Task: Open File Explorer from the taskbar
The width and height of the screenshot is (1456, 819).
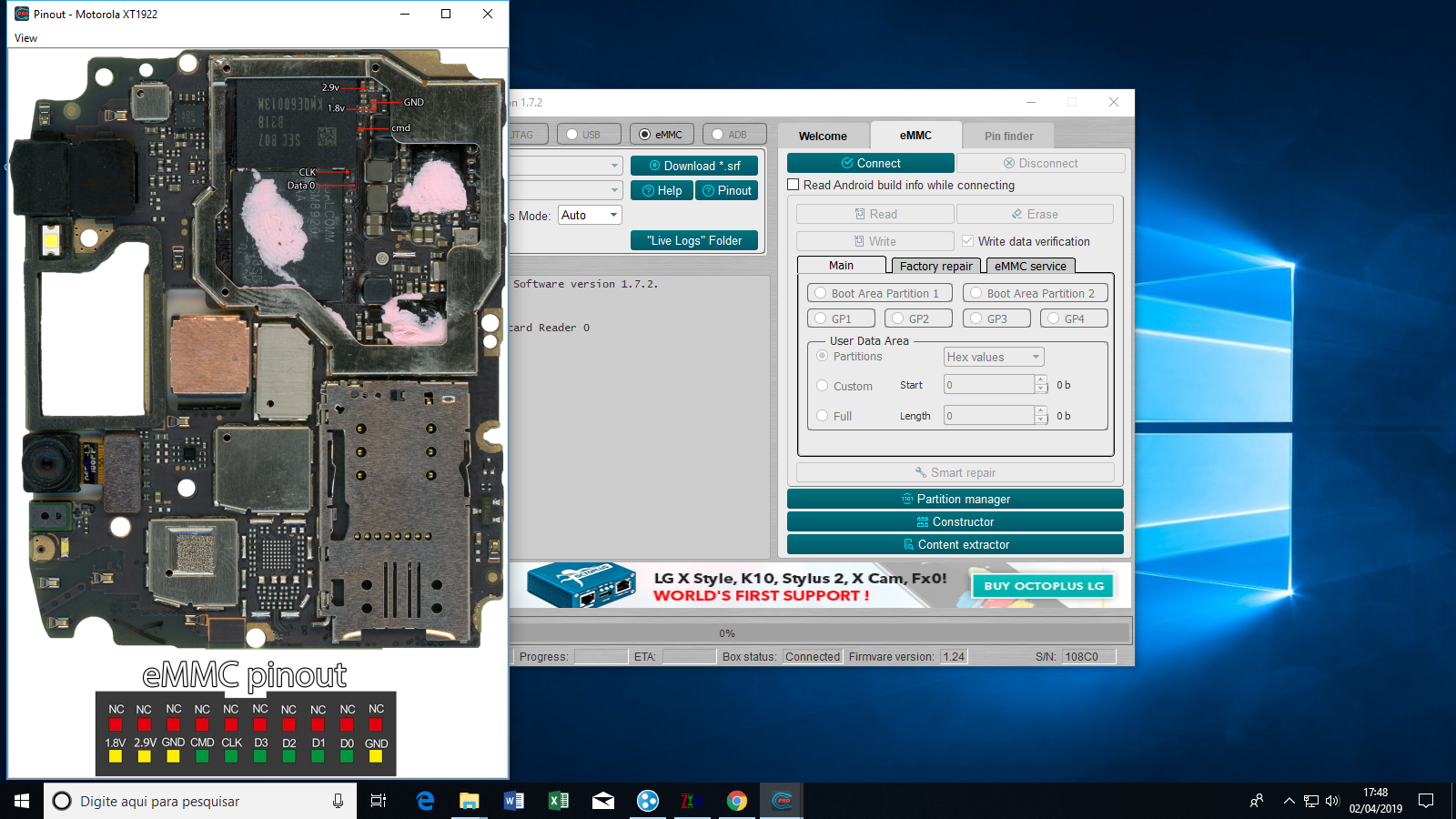Action: (469, 801)
